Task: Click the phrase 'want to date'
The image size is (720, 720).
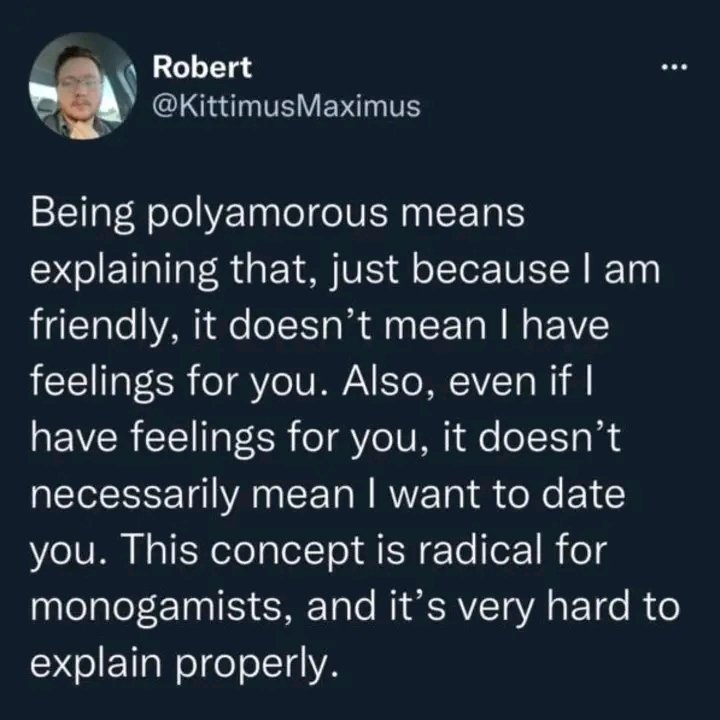Action: pyautogui.click(x=507, y=495)
